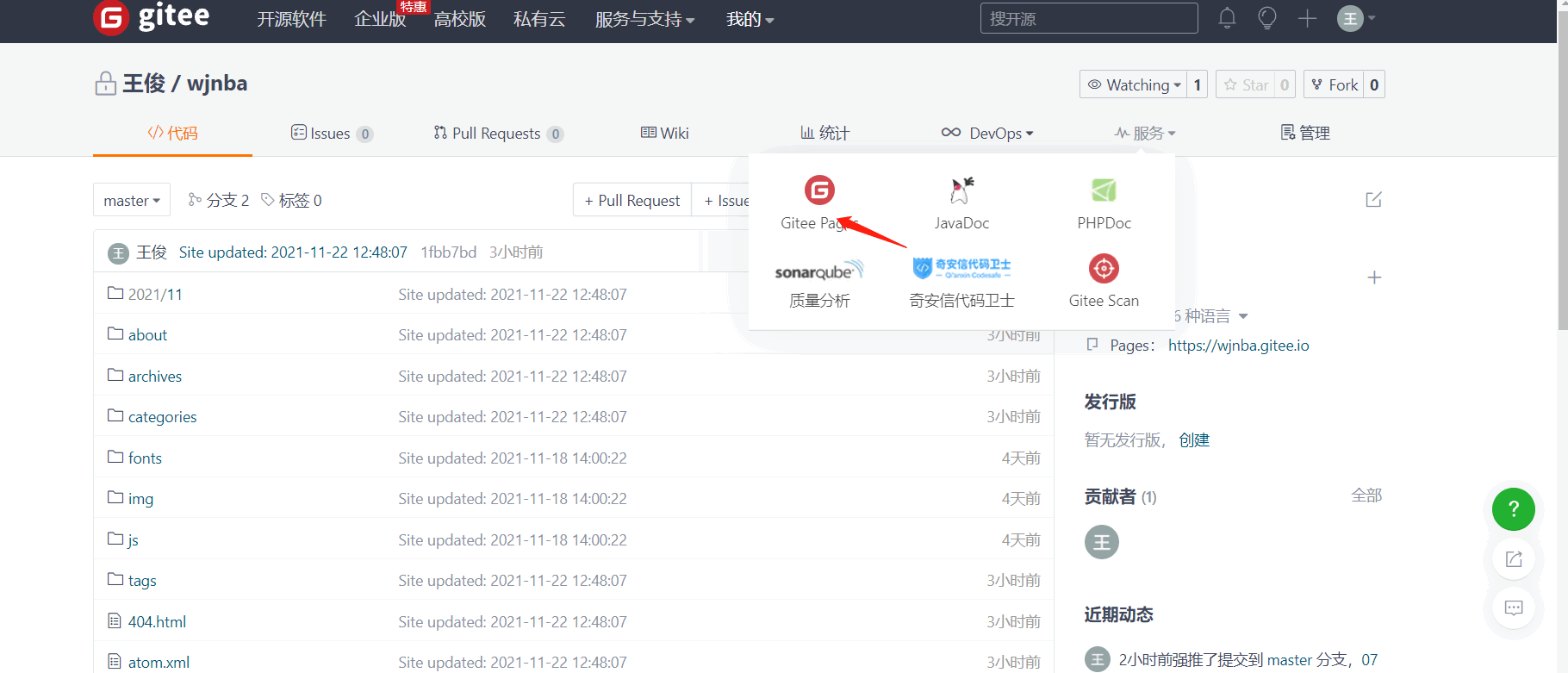Open the Wiki tab
Viewport: 1568px width, 673px height.
(x=664, y=133)
